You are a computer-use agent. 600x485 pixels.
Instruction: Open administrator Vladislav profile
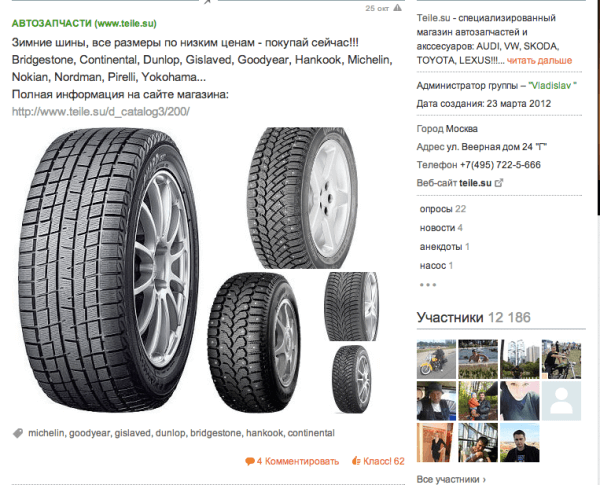553,85
